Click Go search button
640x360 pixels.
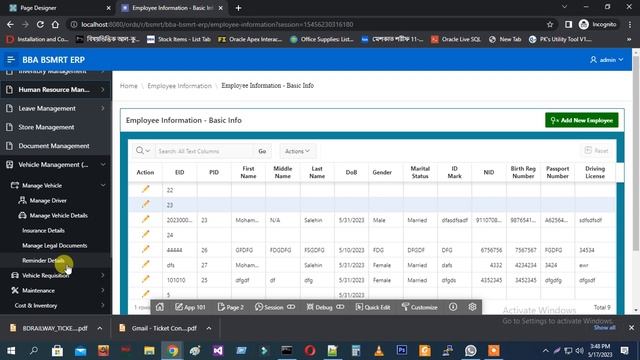pyautogui.click(x=262, y=151)
